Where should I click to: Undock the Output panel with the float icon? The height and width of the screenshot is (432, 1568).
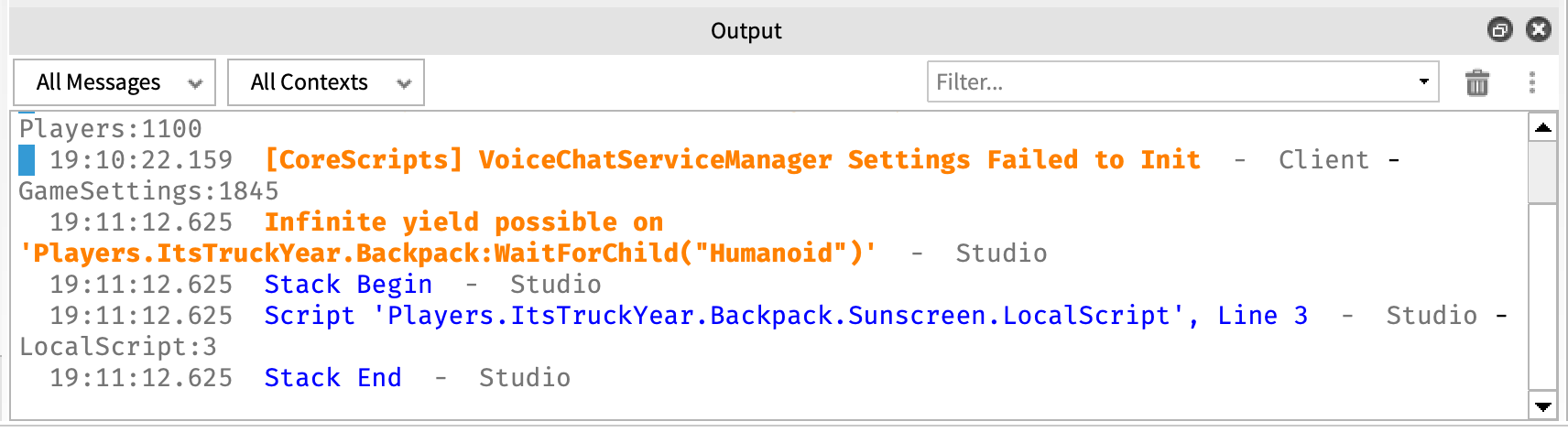(x=1499, y=30)
